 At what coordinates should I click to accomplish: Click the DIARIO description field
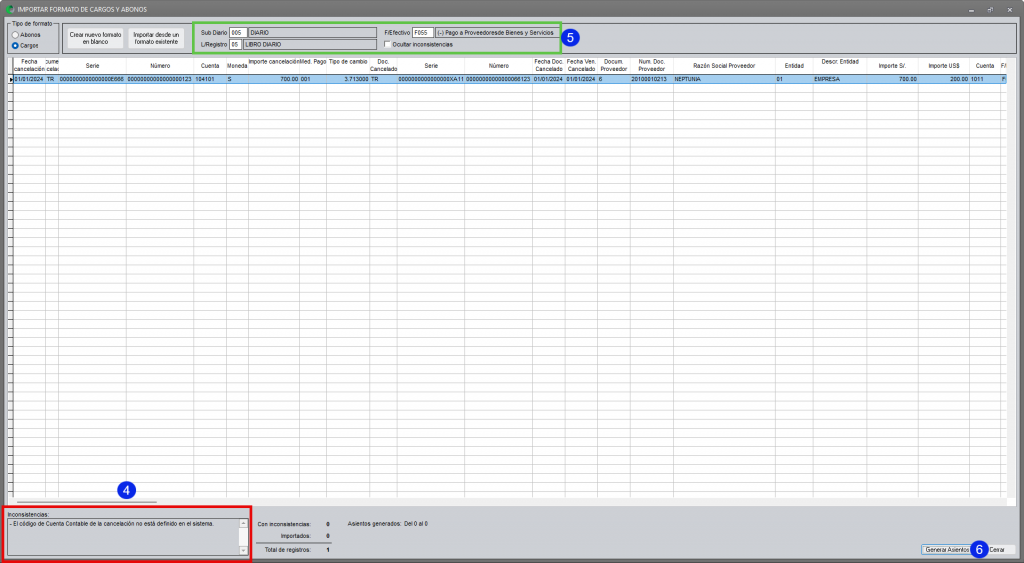[x=312, y=33]
